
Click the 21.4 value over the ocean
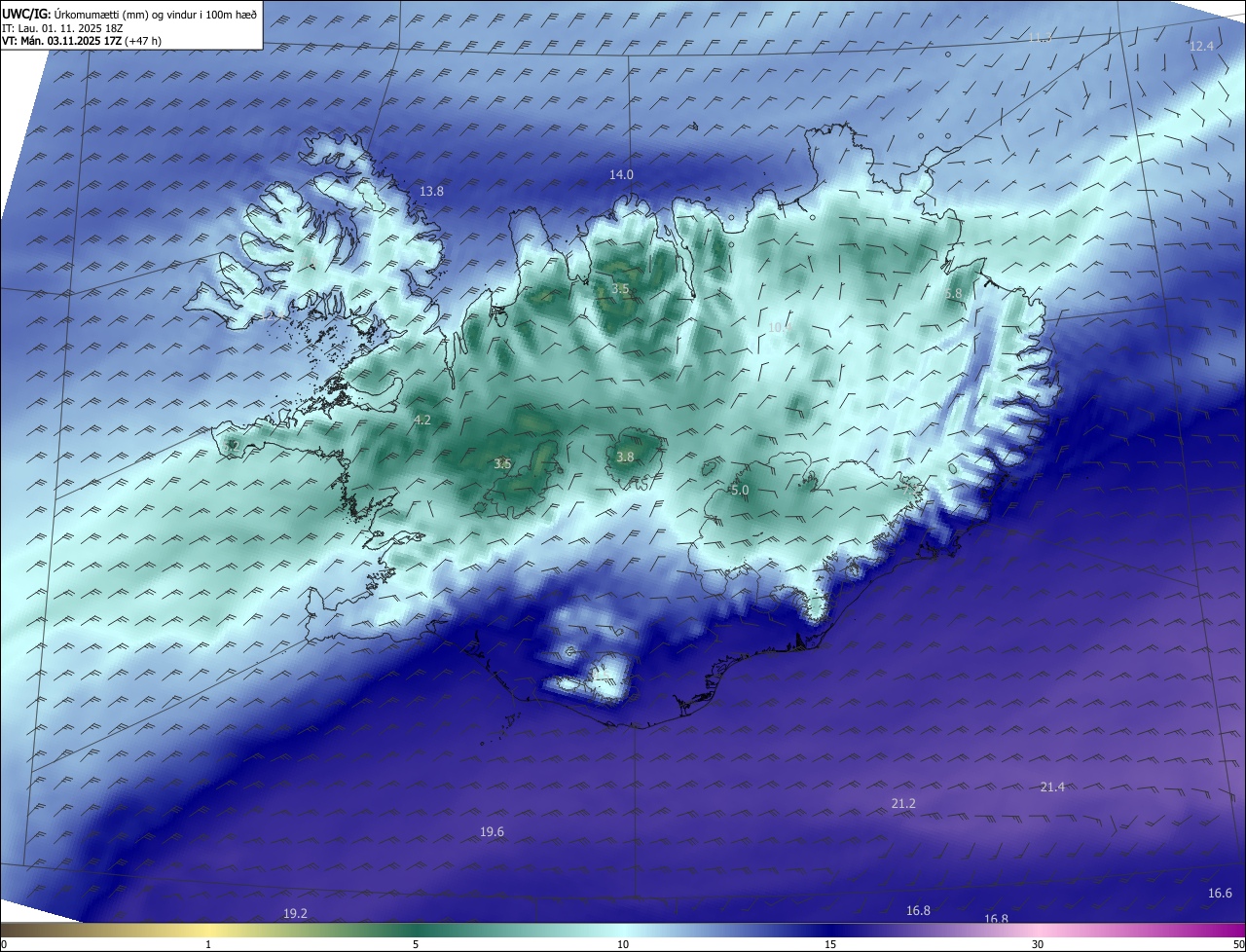coord(1052,787)
